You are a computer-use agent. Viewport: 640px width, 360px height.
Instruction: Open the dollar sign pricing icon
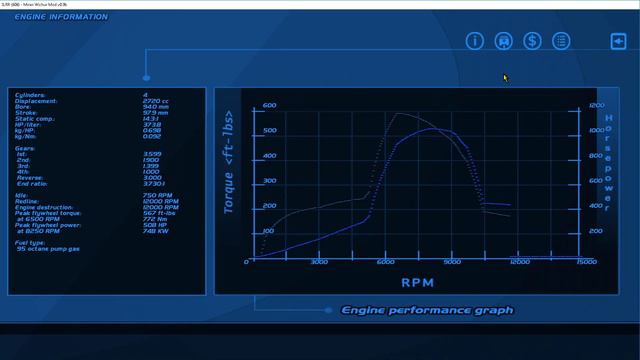pyautogui.click(x=532, y=41)
